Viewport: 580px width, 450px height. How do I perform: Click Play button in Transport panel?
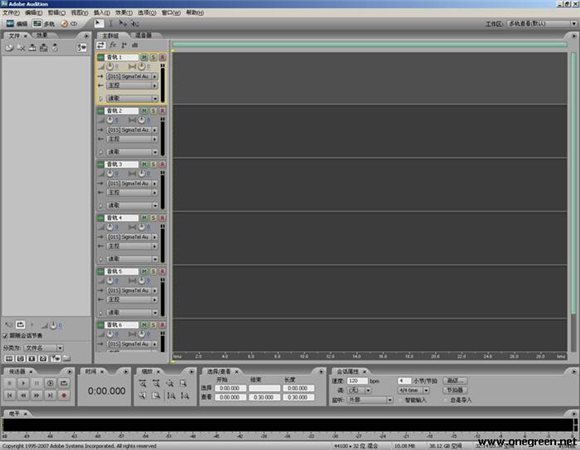23,383
